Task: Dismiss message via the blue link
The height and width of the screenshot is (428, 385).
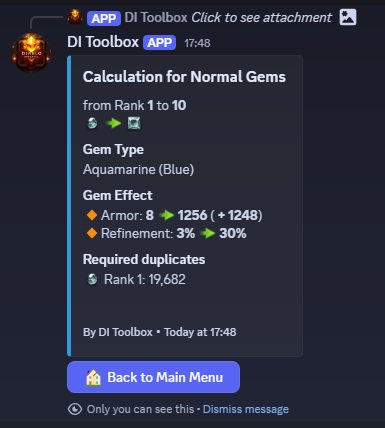Action: [246, 409]
